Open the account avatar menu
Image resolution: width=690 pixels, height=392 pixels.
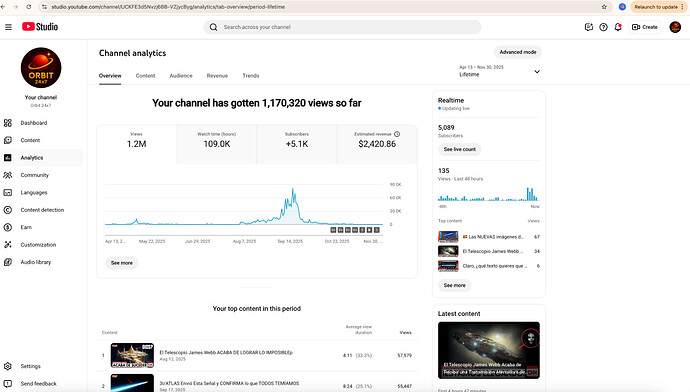pyautogui.click(x=675, y=27)
